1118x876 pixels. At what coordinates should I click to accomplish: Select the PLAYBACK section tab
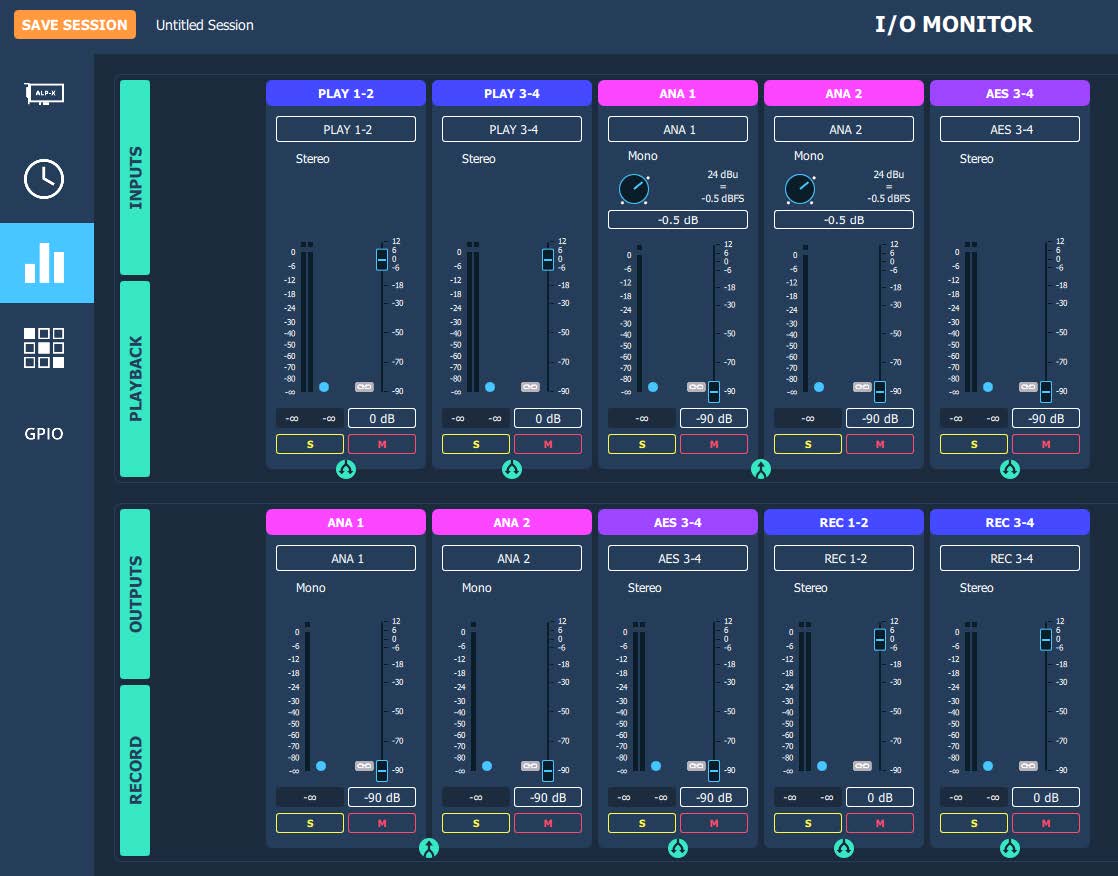[x=135, y=378]
